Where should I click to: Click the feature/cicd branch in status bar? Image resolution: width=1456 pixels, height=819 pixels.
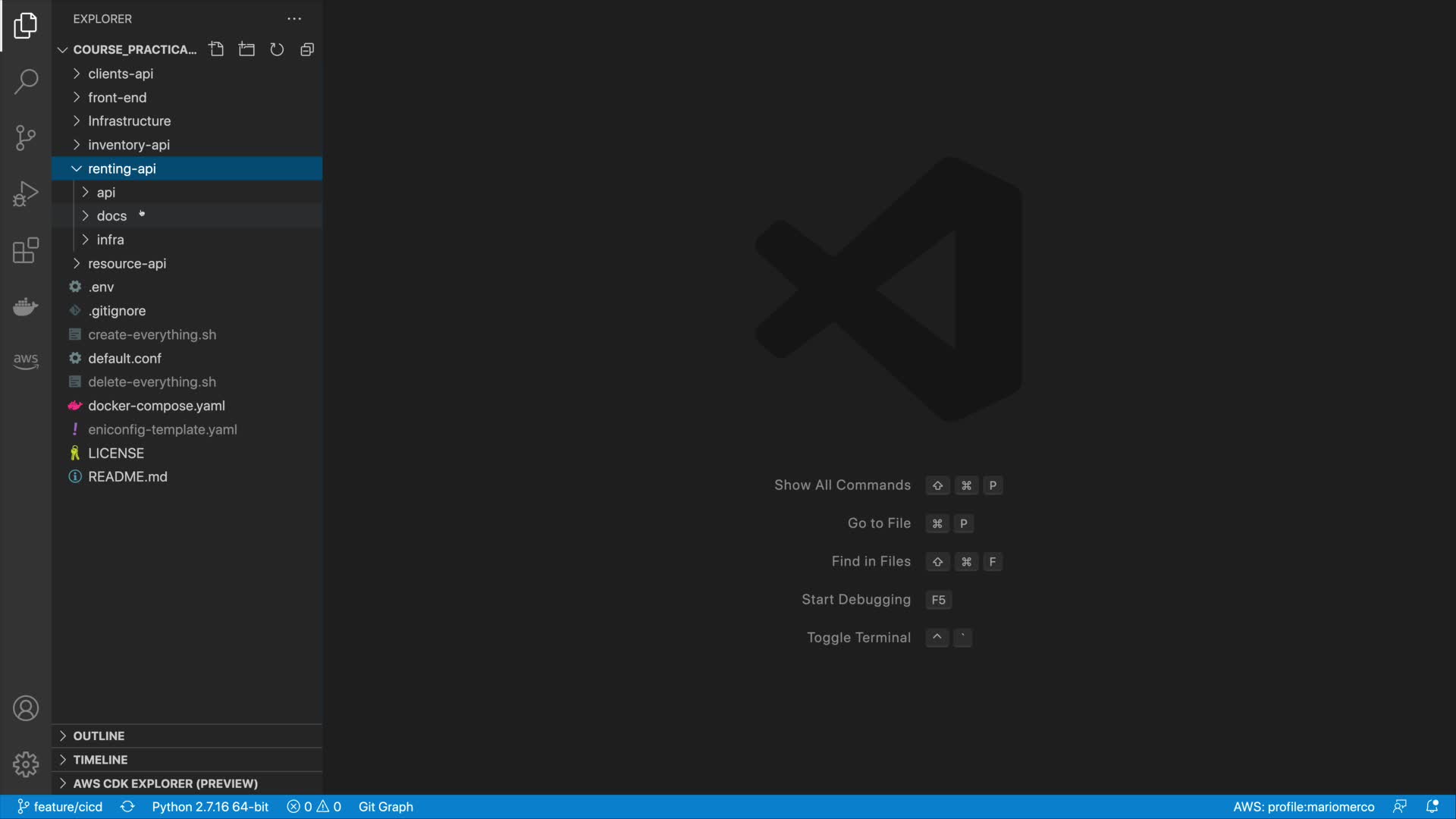[61, 807]
